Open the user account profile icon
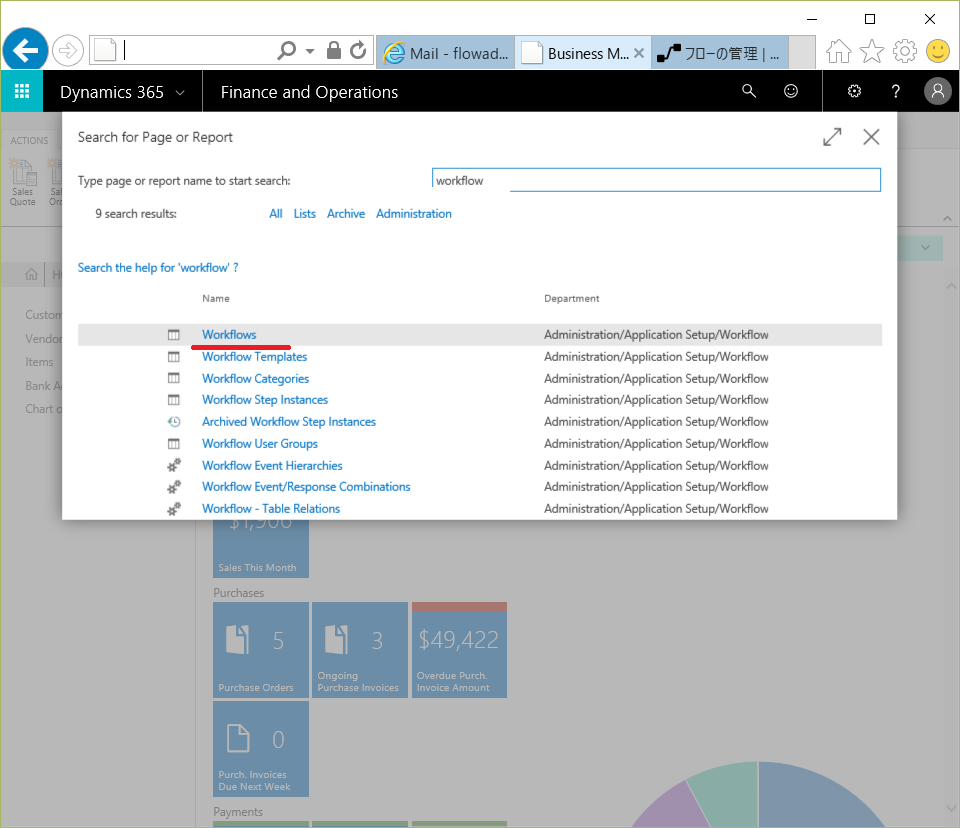 (937, 91)
